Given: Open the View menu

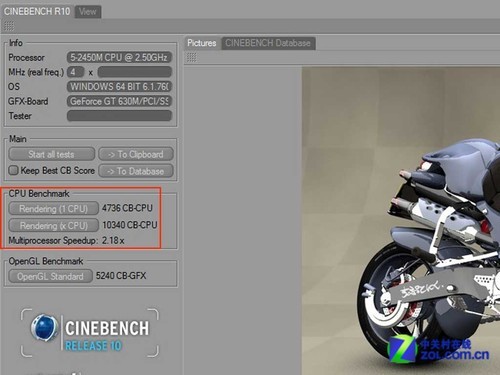Looking at the screenshot, I should [88, 12].
